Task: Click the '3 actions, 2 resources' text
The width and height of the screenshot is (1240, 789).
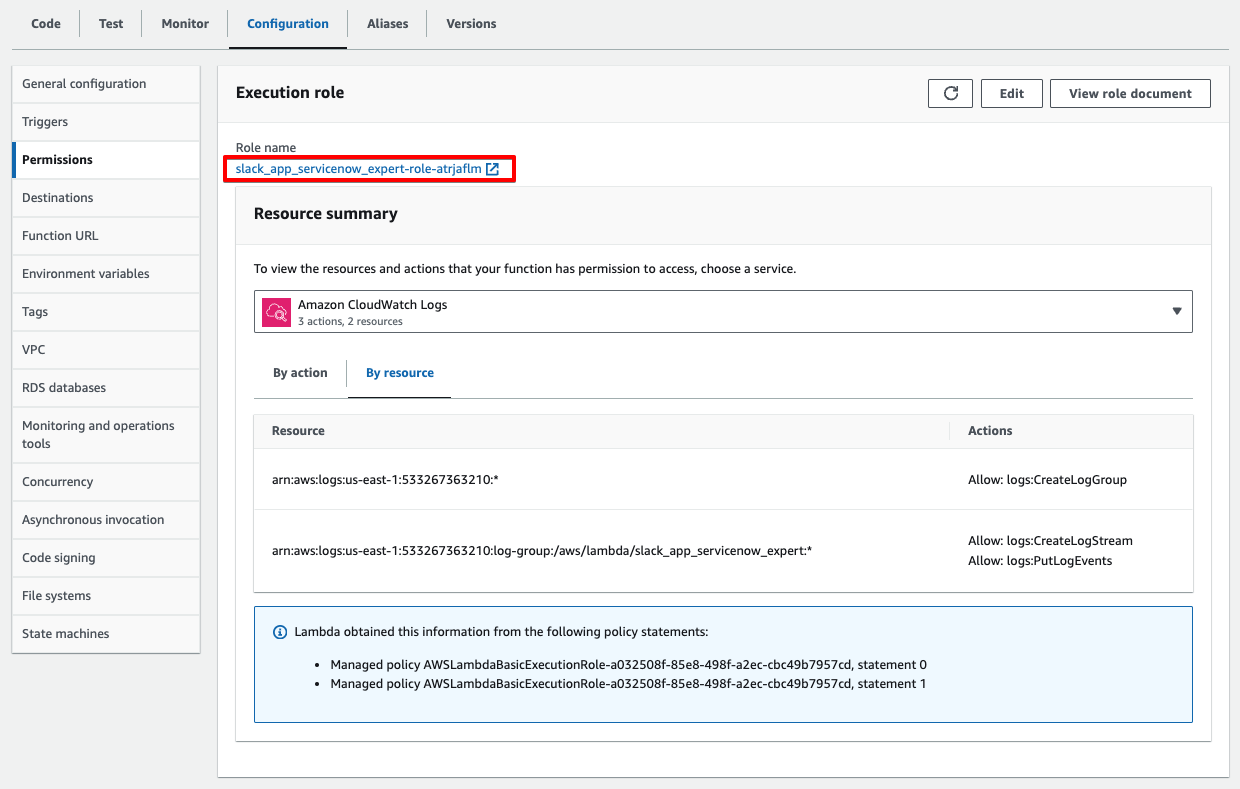Action: tap(350, 322)
